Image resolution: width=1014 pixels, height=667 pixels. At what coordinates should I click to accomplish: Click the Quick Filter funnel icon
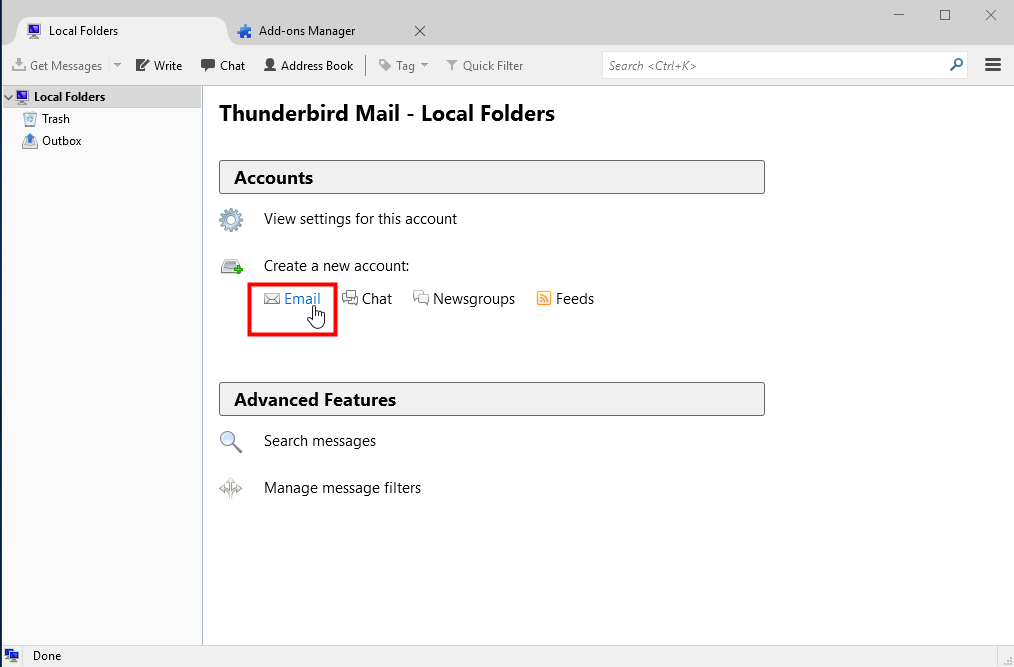[452, 65]
